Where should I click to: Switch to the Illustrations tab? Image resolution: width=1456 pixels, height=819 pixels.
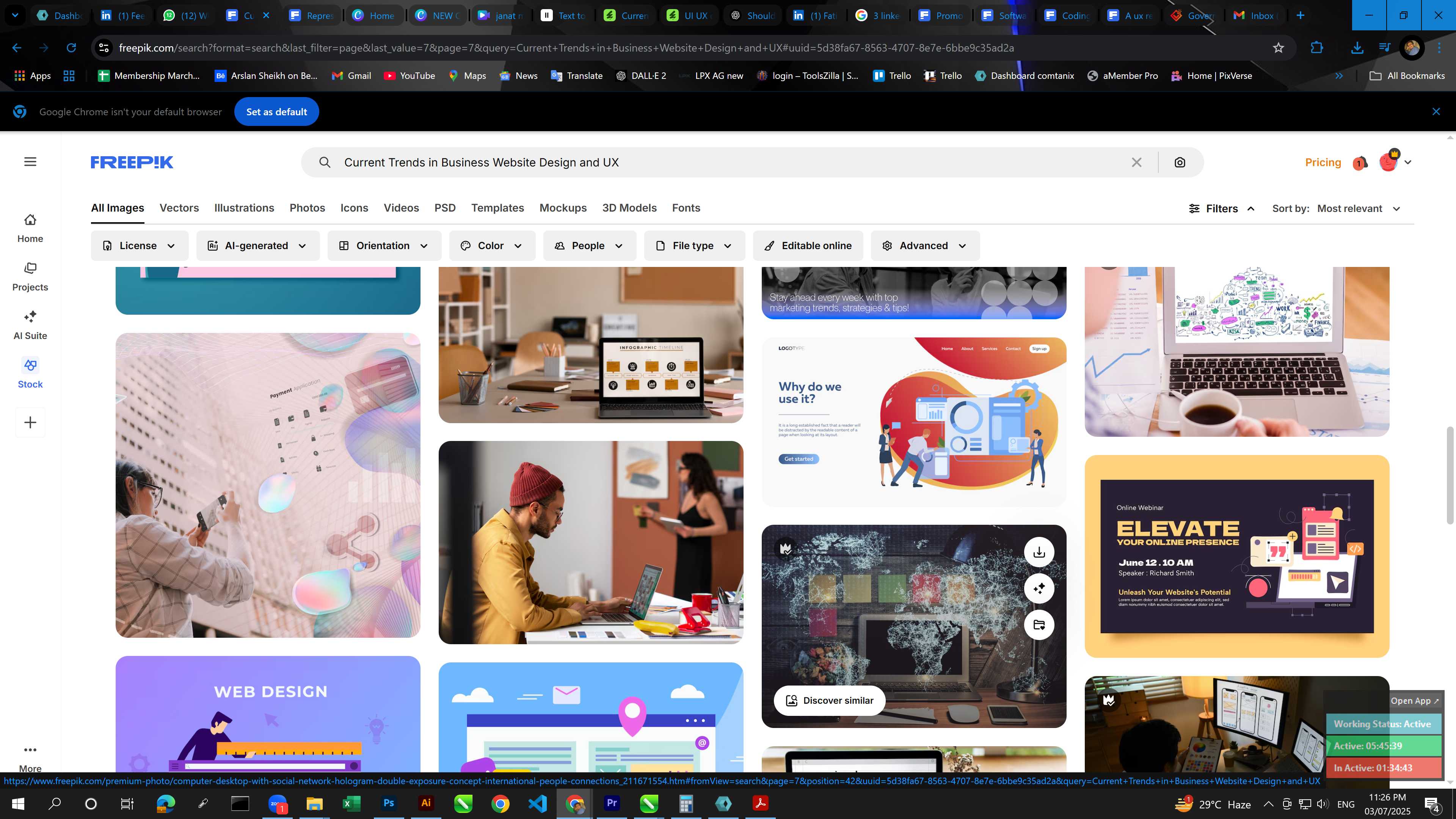244,208
